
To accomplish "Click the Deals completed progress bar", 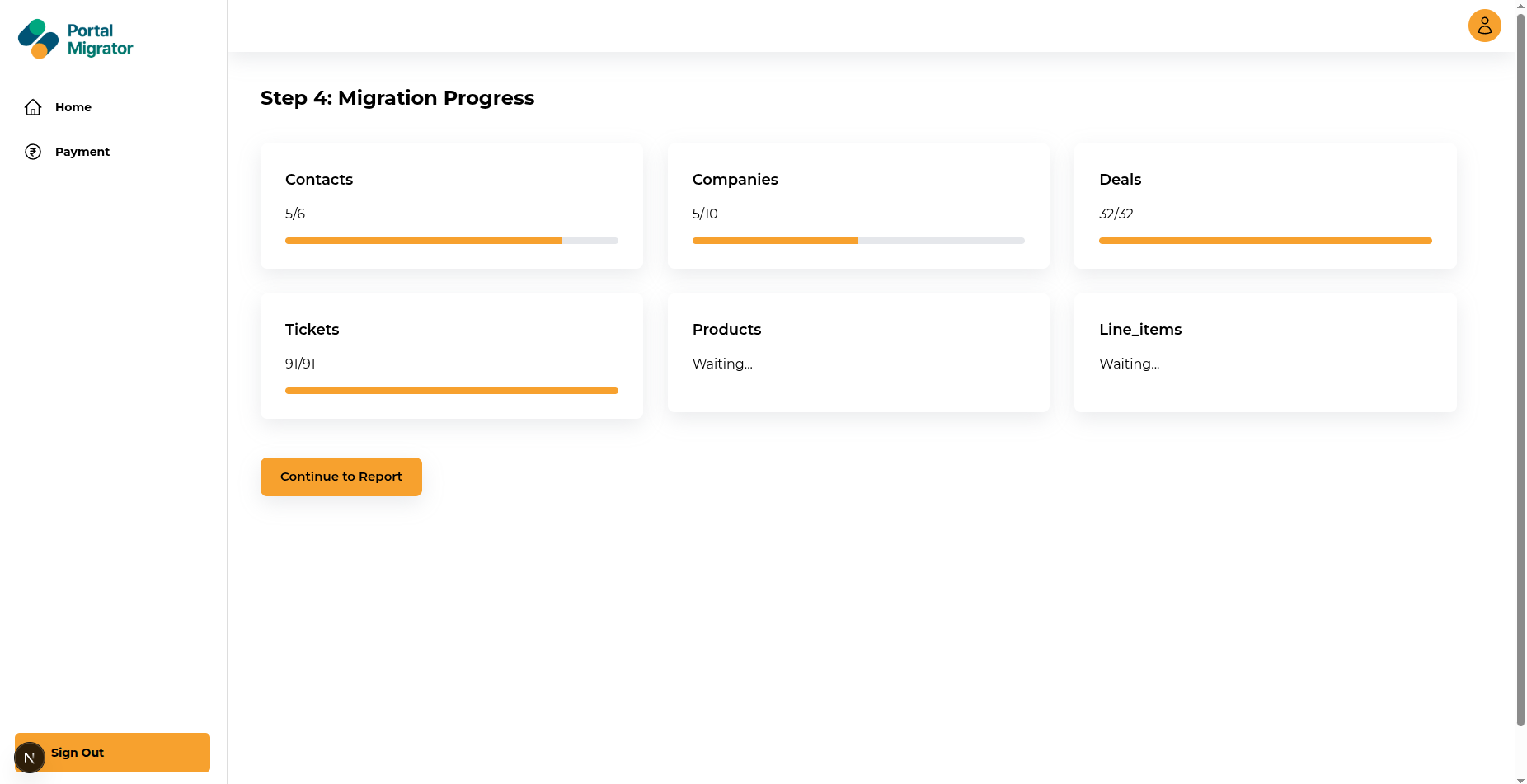I will point(1265,240).
